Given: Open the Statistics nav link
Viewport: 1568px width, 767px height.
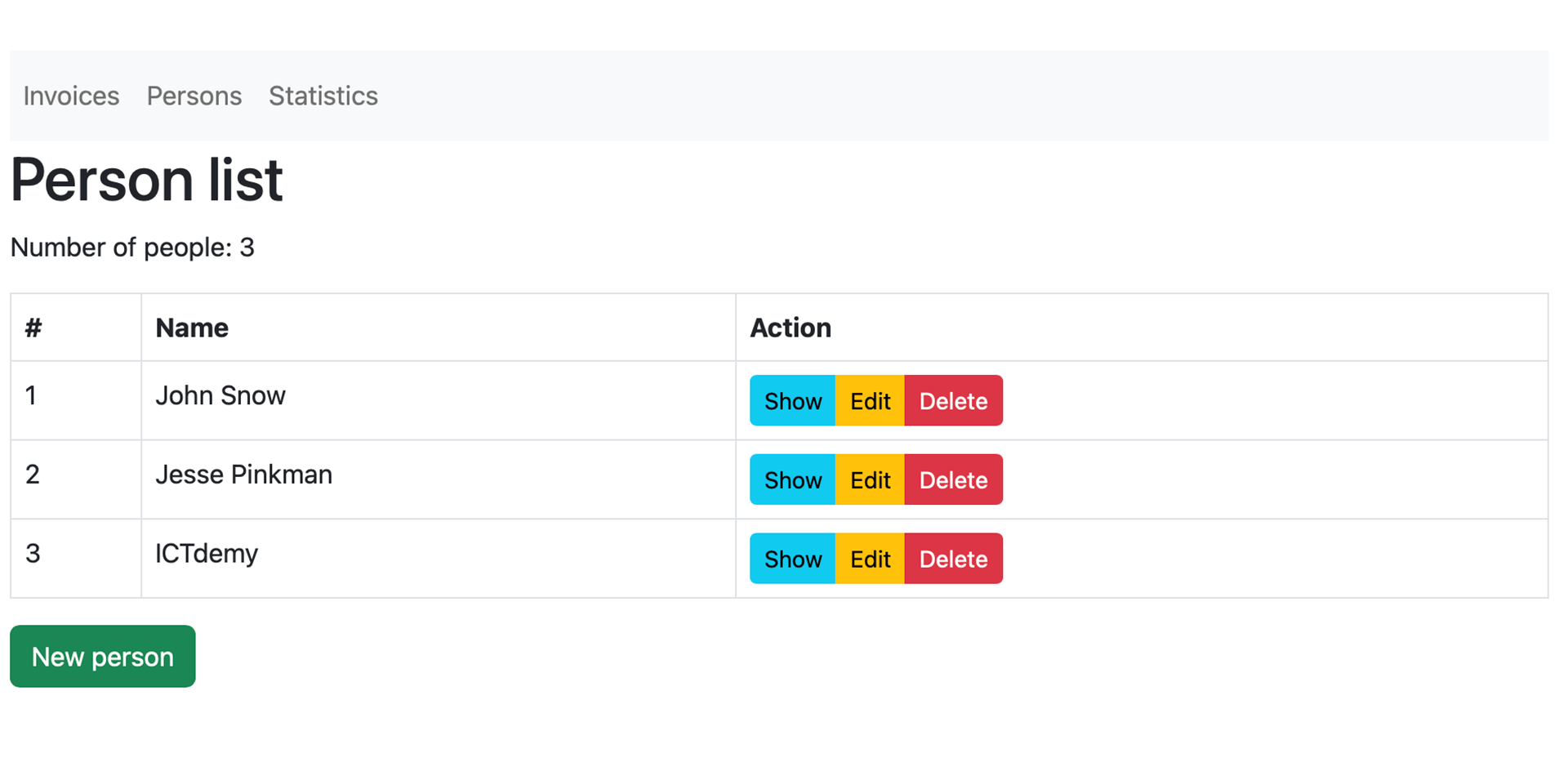Looking at the screenshot, I should point(323,96).
